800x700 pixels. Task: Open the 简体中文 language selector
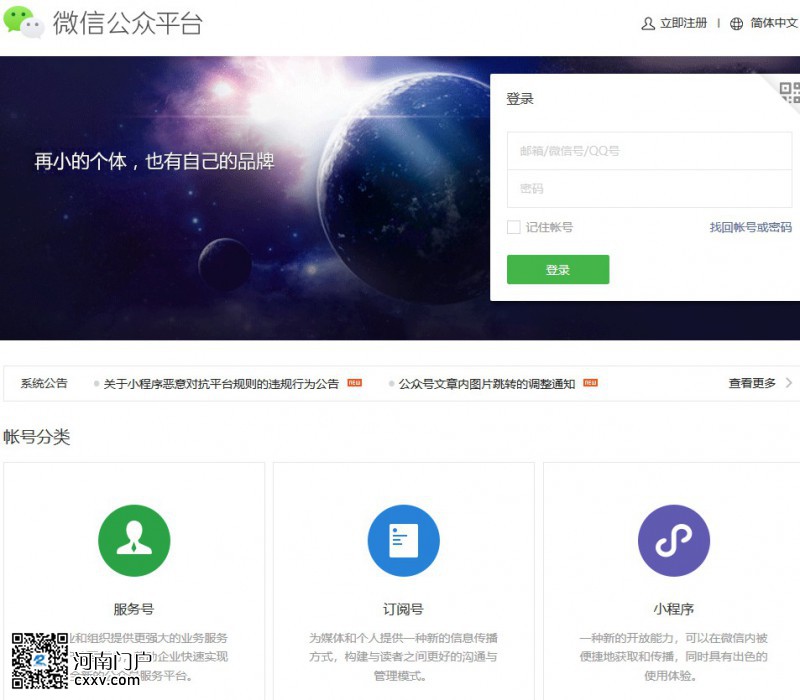[x=773, y=24]
